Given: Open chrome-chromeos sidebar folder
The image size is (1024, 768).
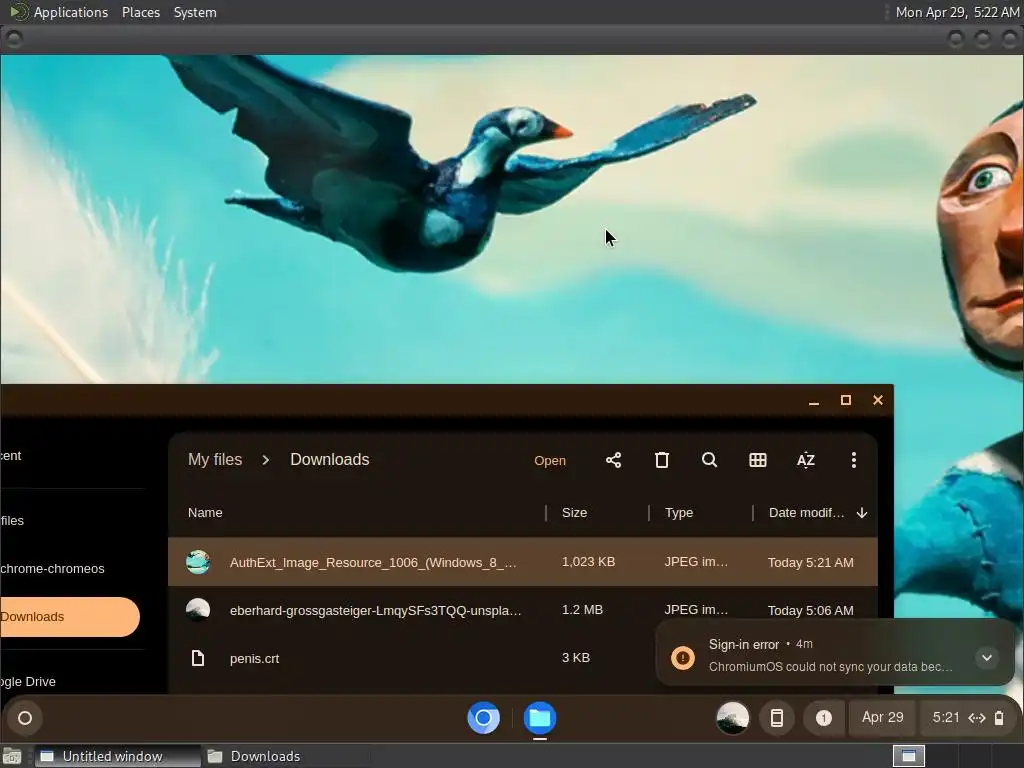Looking at the screenshot, I should pos(52,568).
